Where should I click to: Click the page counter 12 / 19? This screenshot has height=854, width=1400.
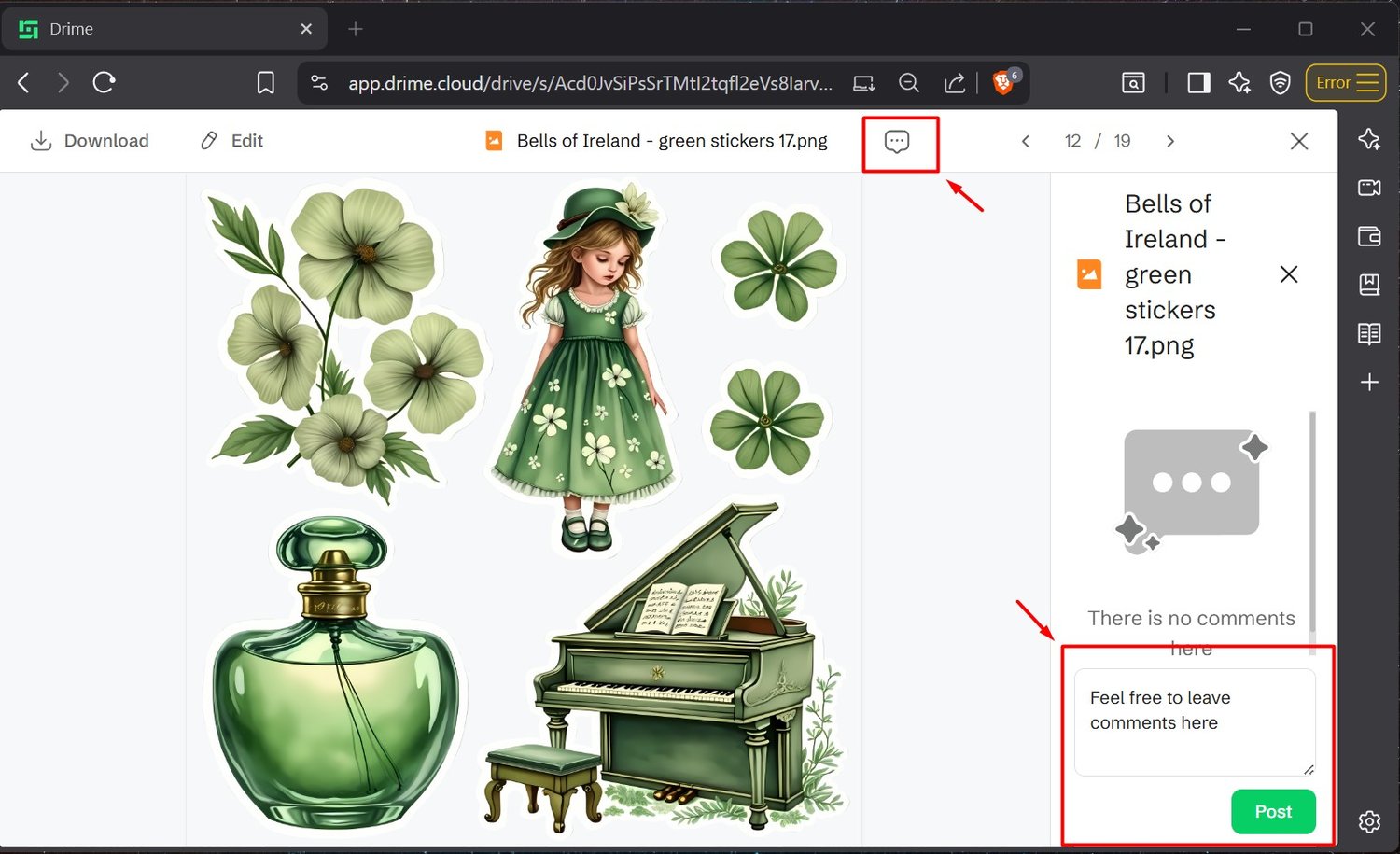1098,141
